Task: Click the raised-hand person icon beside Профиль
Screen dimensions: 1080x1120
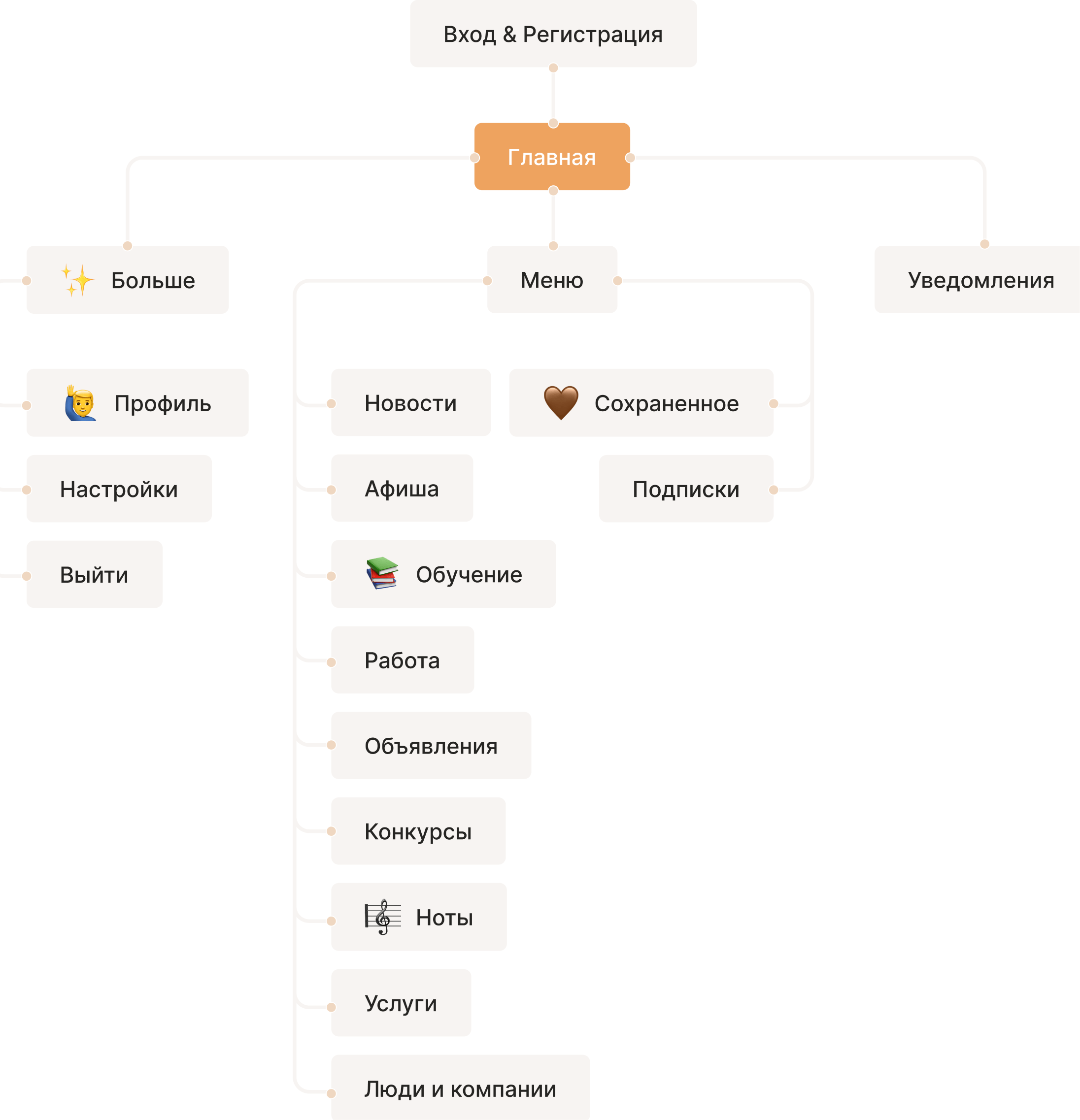Action: pyautogui.click(x=81, y=403)
